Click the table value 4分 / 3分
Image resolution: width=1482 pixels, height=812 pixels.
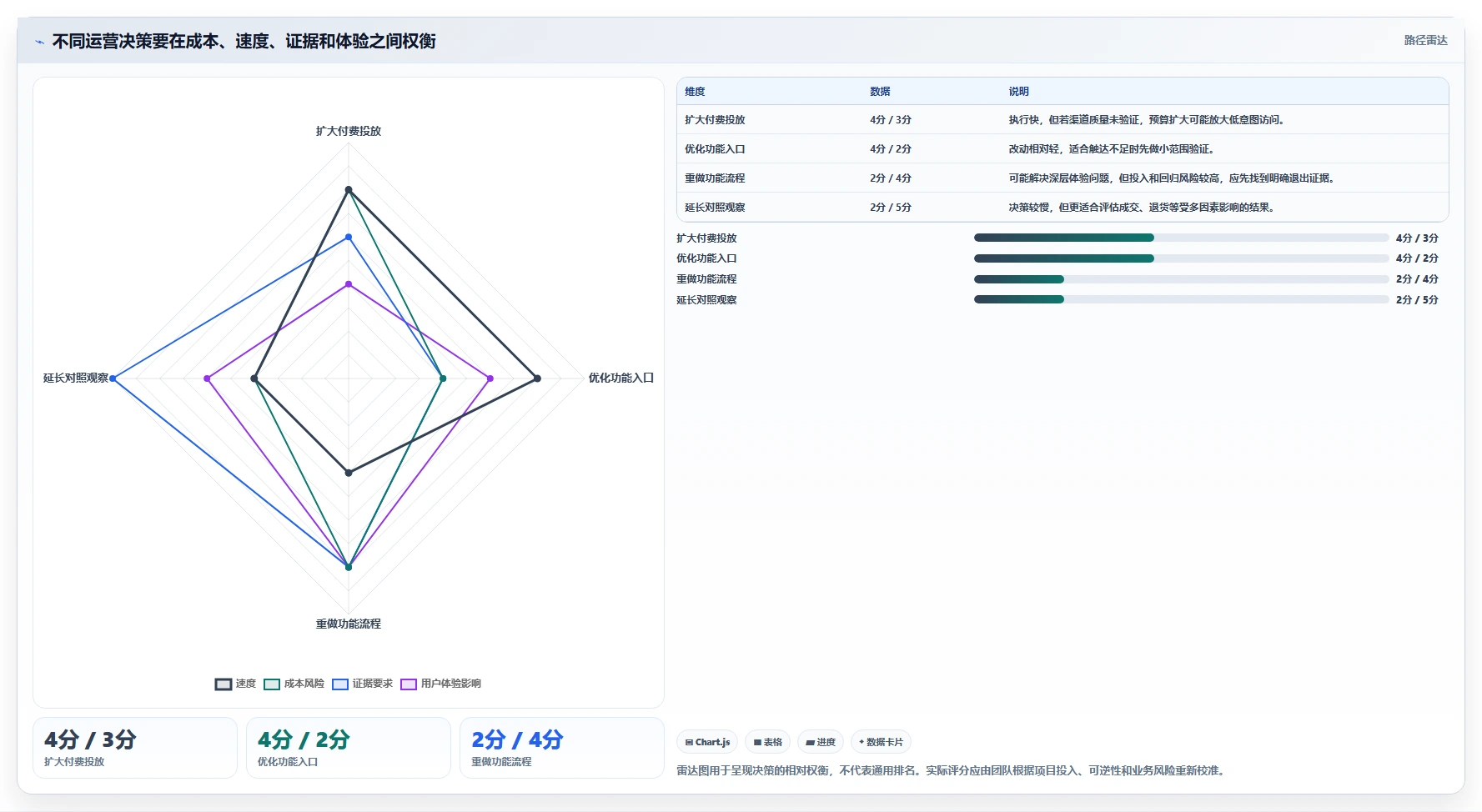pos(891,120)
